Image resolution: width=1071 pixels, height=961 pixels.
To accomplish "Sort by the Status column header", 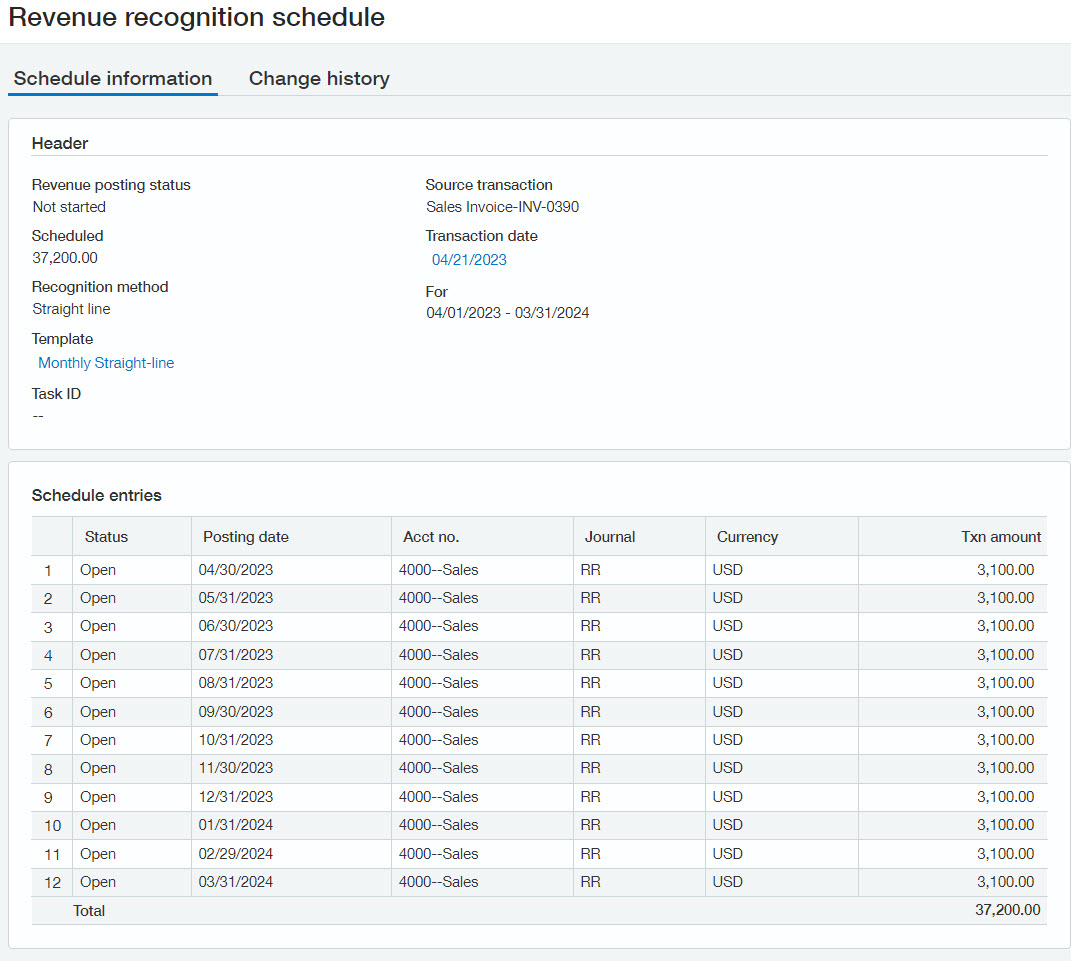I will tap(106, 537).
